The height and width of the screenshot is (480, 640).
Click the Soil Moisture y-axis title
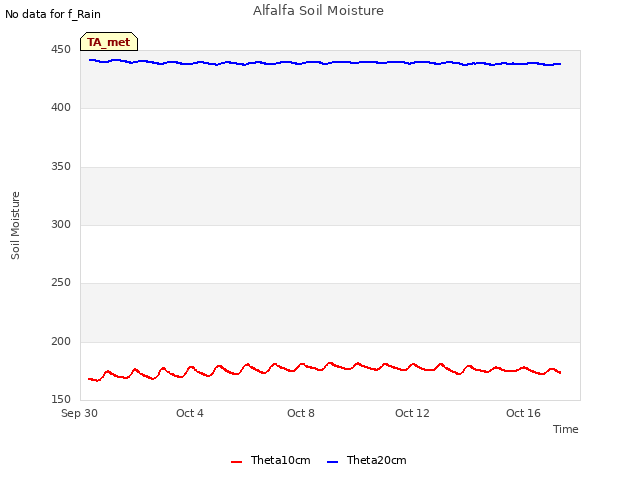15,225
